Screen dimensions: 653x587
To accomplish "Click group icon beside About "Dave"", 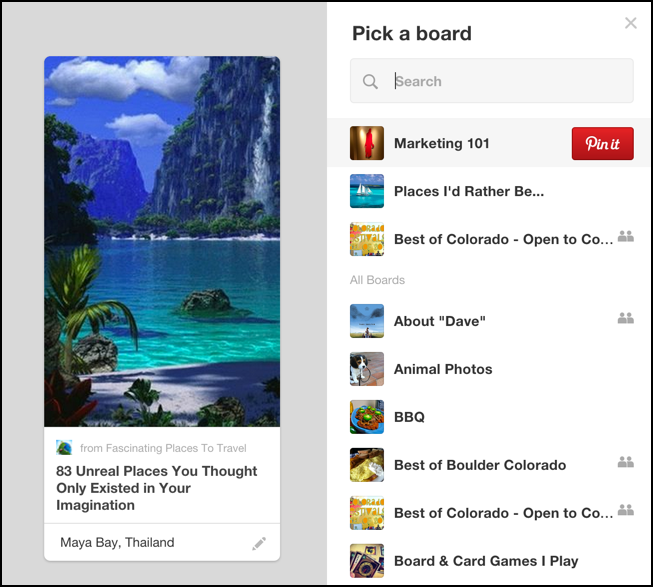I will point(626,318).
